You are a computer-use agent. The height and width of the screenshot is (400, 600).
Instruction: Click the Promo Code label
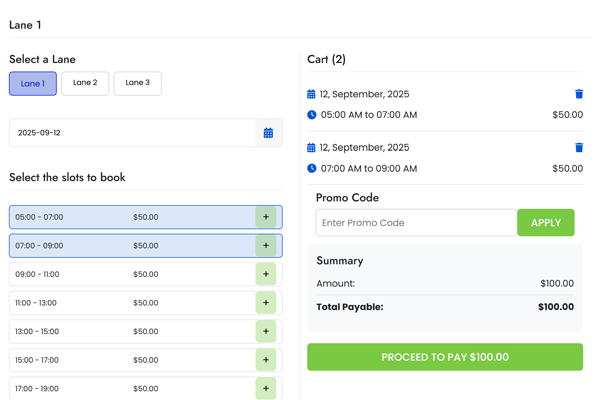[347, 198]
